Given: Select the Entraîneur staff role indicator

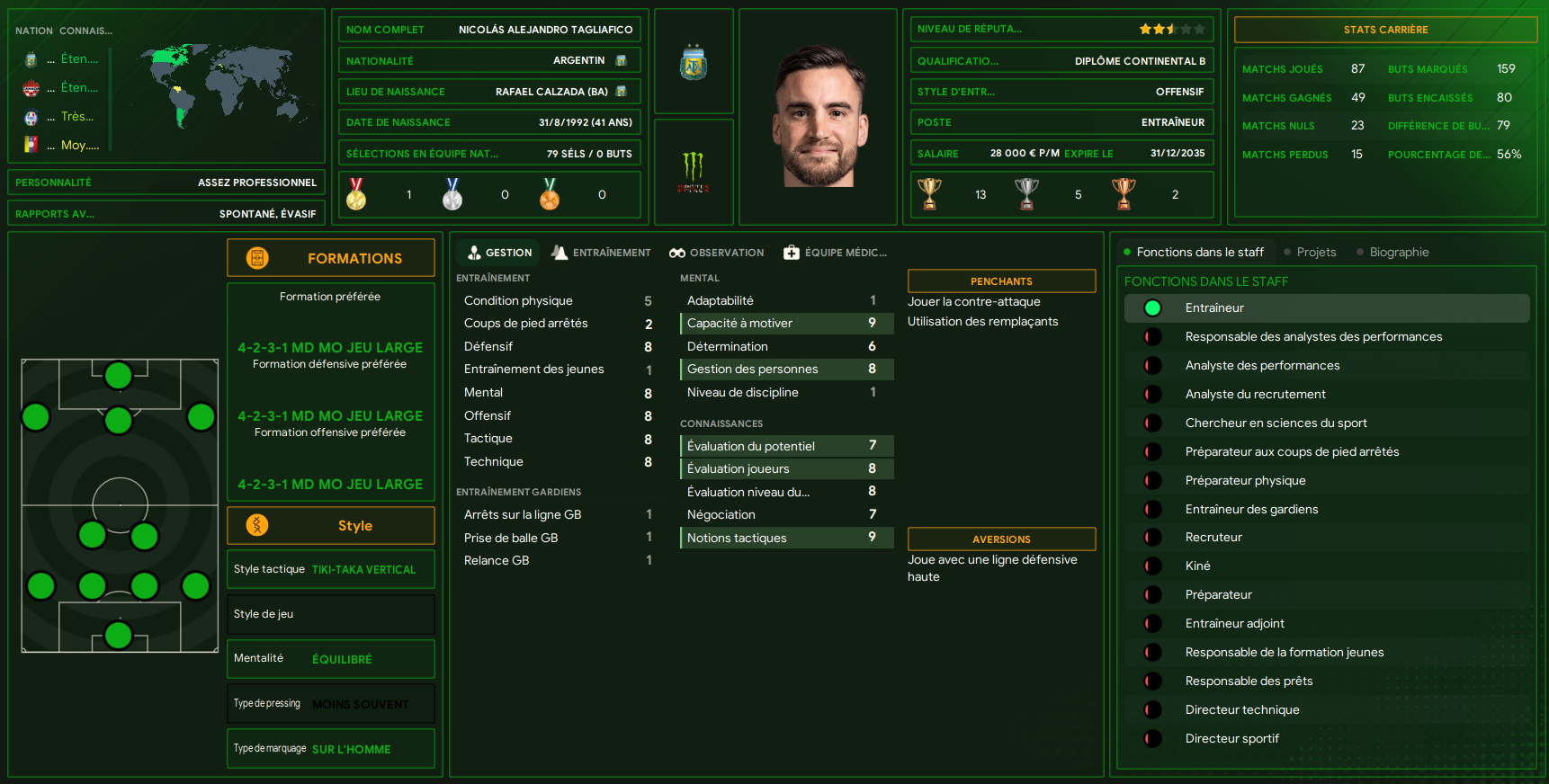Looking at the screenshot, I should (1152, 308).
